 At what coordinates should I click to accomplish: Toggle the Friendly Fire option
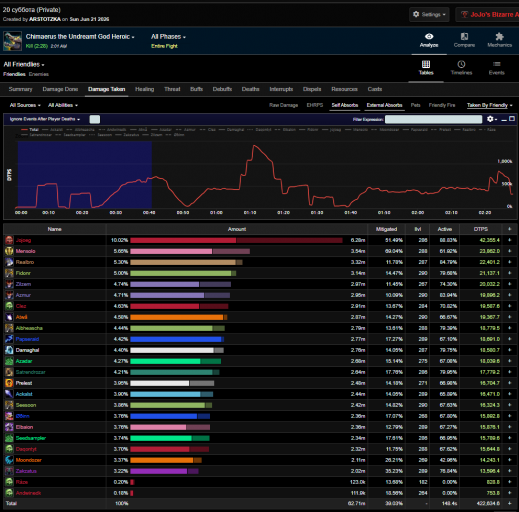coord(442,105)
